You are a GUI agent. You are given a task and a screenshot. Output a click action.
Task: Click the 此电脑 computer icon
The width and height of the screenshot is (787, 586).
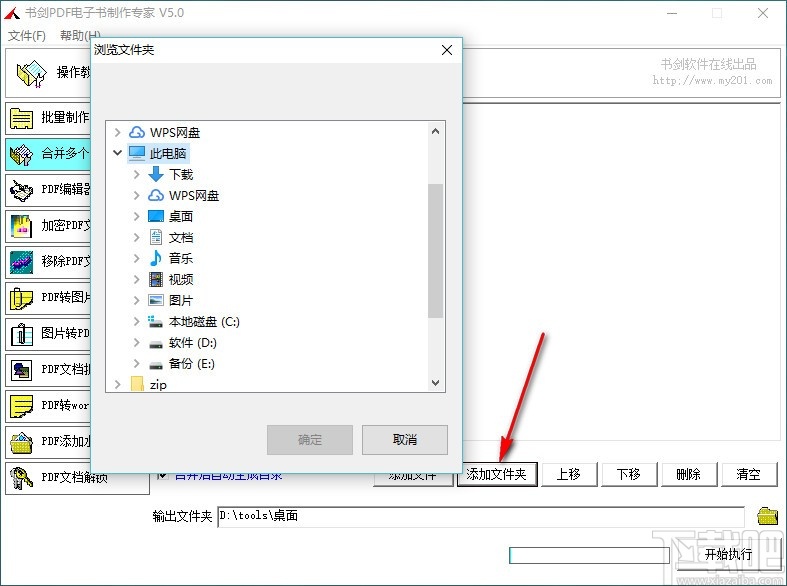tap(137, 154)
